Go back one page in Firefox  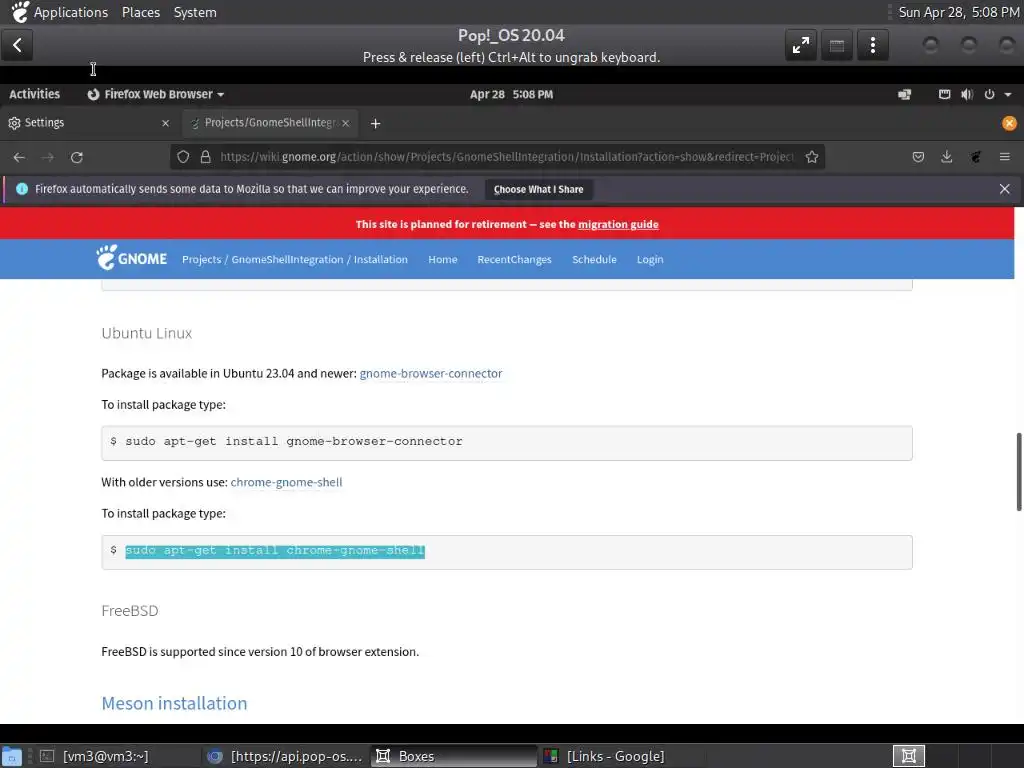(x=19, y=157)
